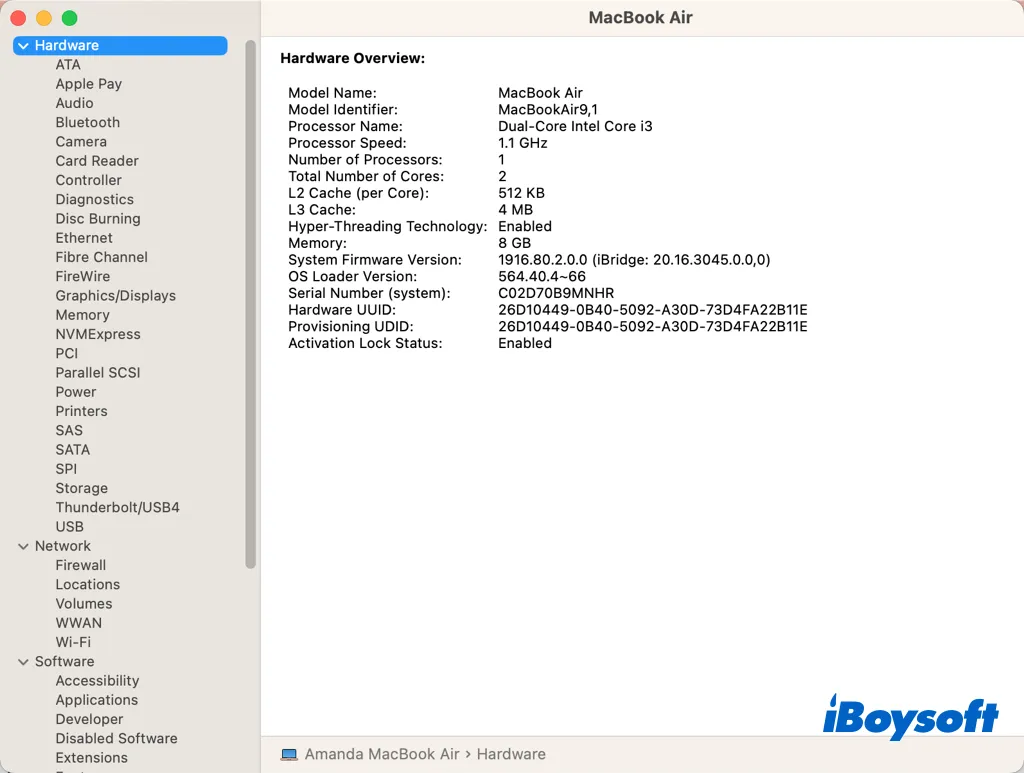Open the Storage hardware section
The image size is (1024, 773).
click(81, 488)
